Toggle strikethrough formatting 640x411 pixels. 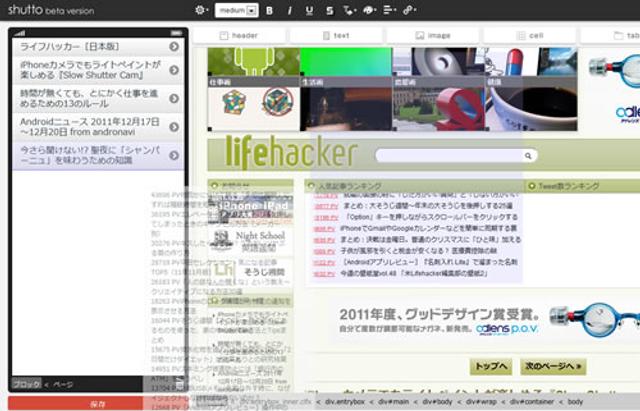click(329, 11)
